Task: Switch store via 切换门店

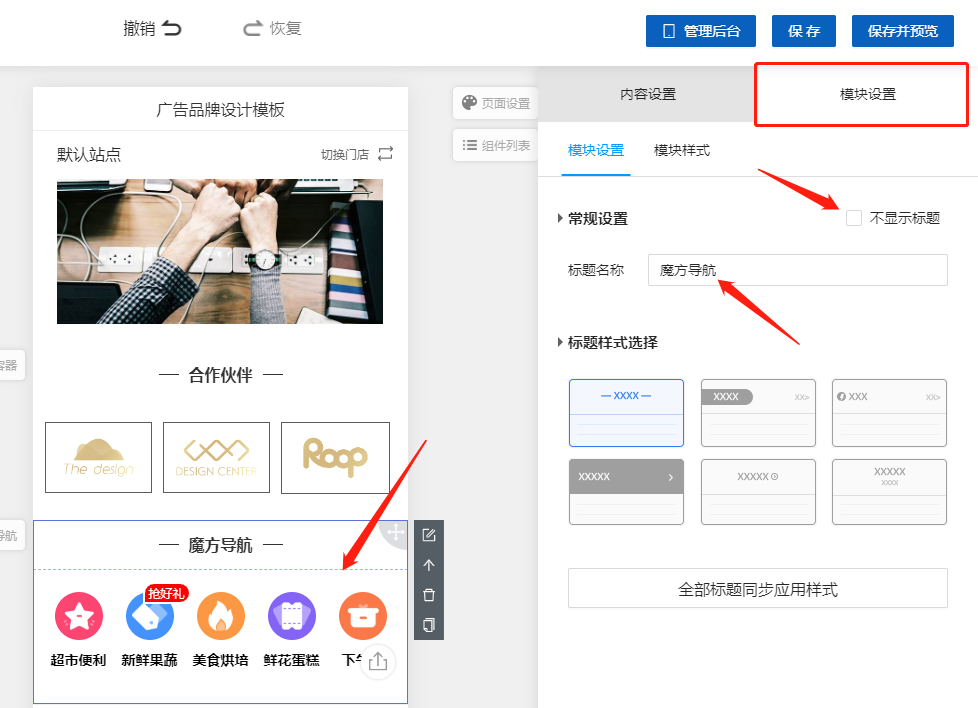Action: tap(357, 154)
